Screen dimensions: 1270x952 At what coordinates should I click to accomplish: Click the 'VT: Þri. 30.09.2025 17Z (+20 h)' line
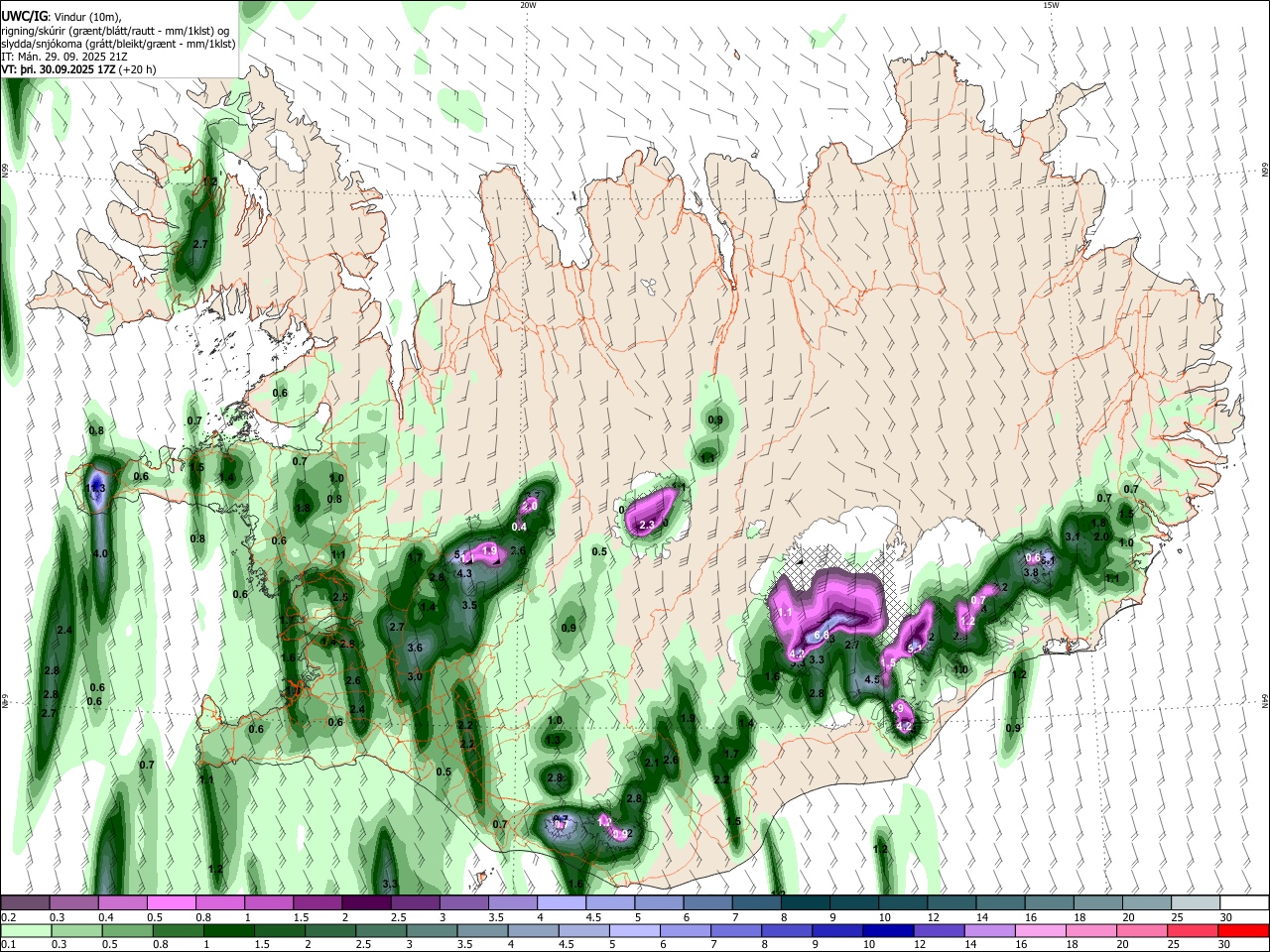(x=78, y=69)
